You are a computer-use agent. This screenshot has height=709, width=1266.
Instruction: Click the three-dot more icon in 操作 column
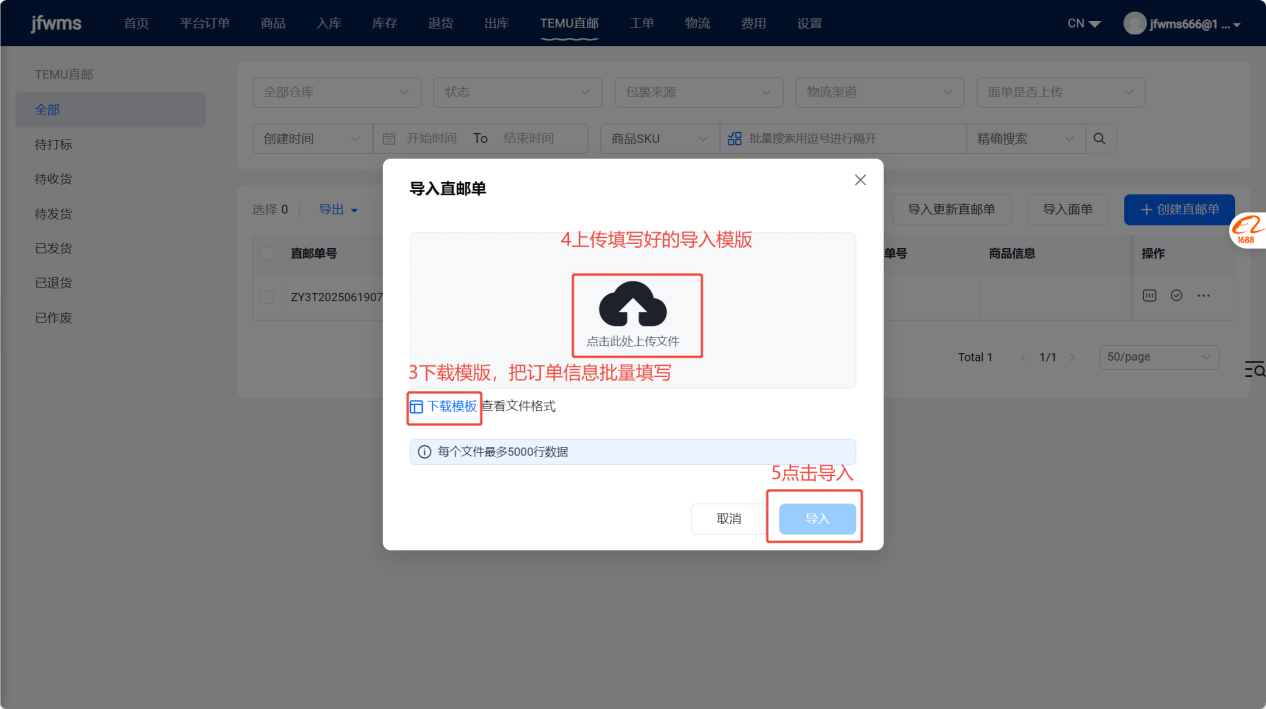click(1203, 296)
